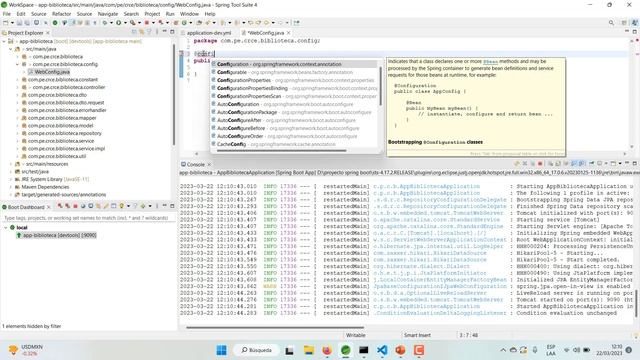Toggle the Scroll Lock icon in the Console toolbar
640x360 pixels.
click(x=558, y=164)
